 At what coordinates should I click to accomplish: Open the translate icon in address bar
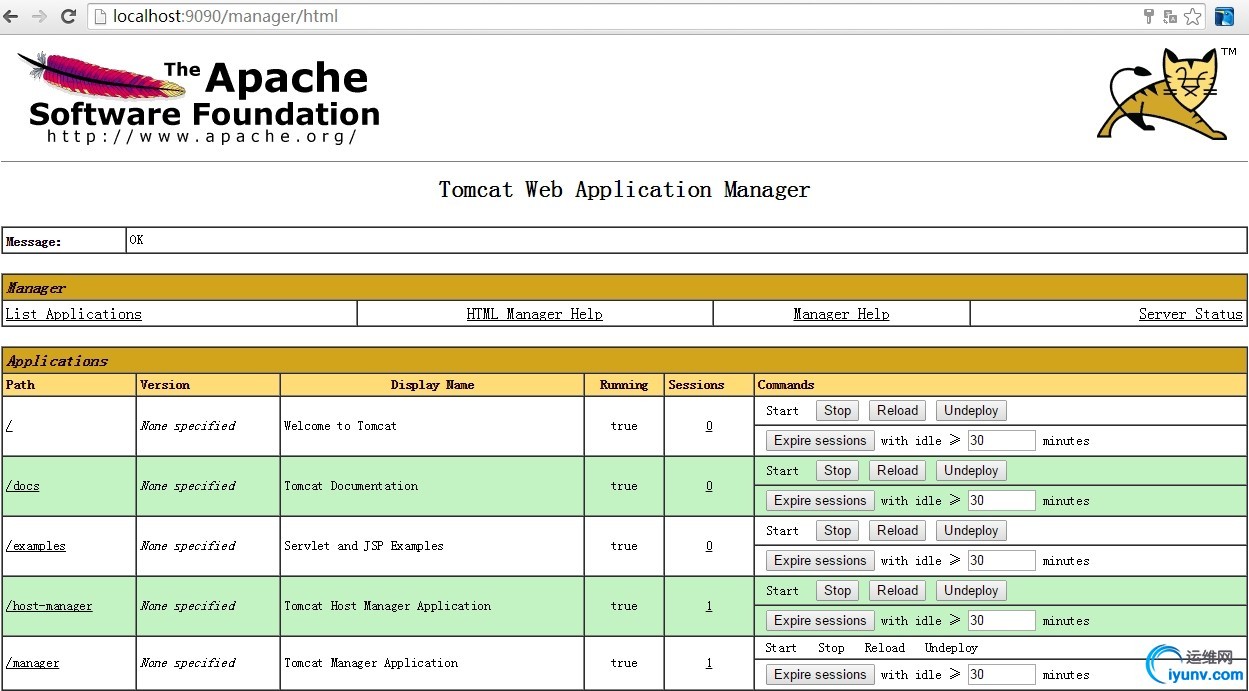pyautogui.click(x=1169, y=16)
